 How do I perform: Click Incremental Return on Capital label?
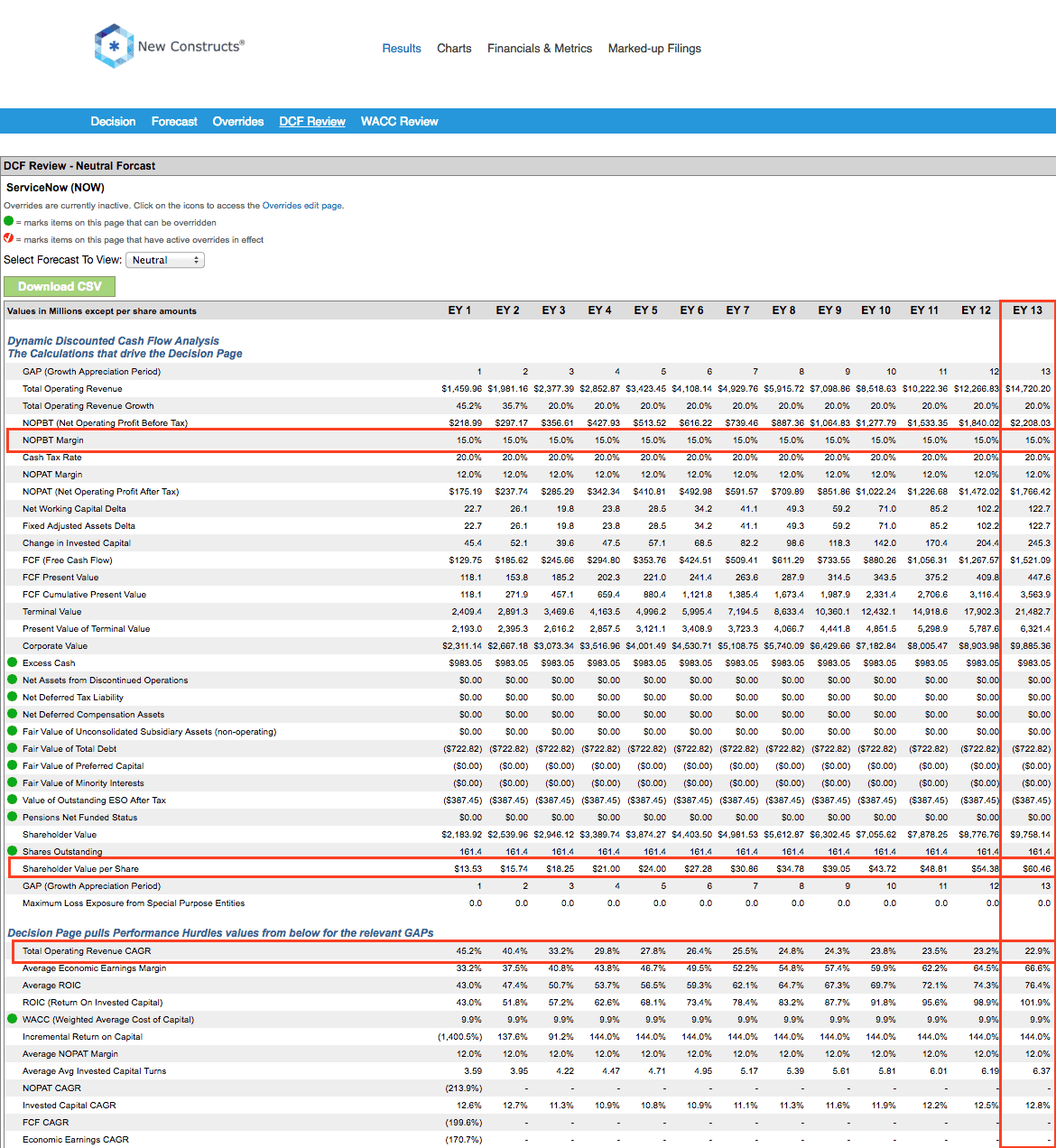pos(83,1037)
